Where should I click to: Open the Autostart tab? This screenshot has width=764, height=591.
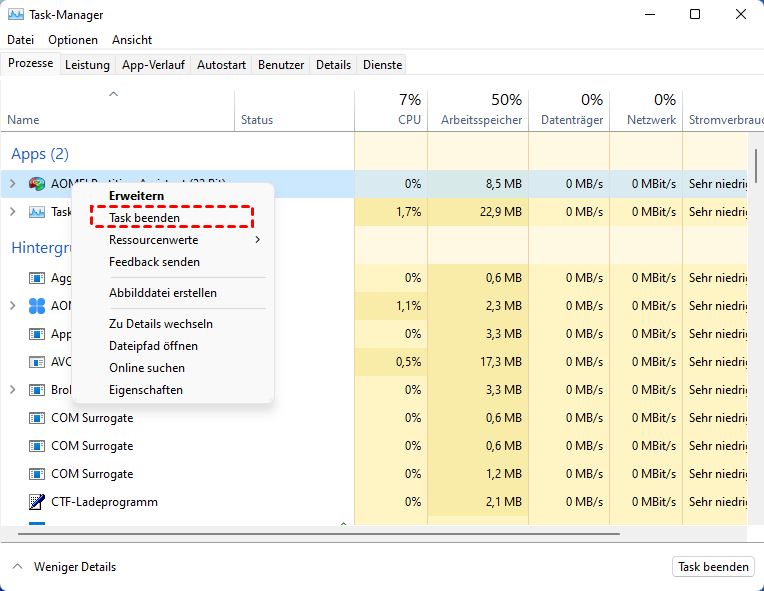[x=221, y=65]
